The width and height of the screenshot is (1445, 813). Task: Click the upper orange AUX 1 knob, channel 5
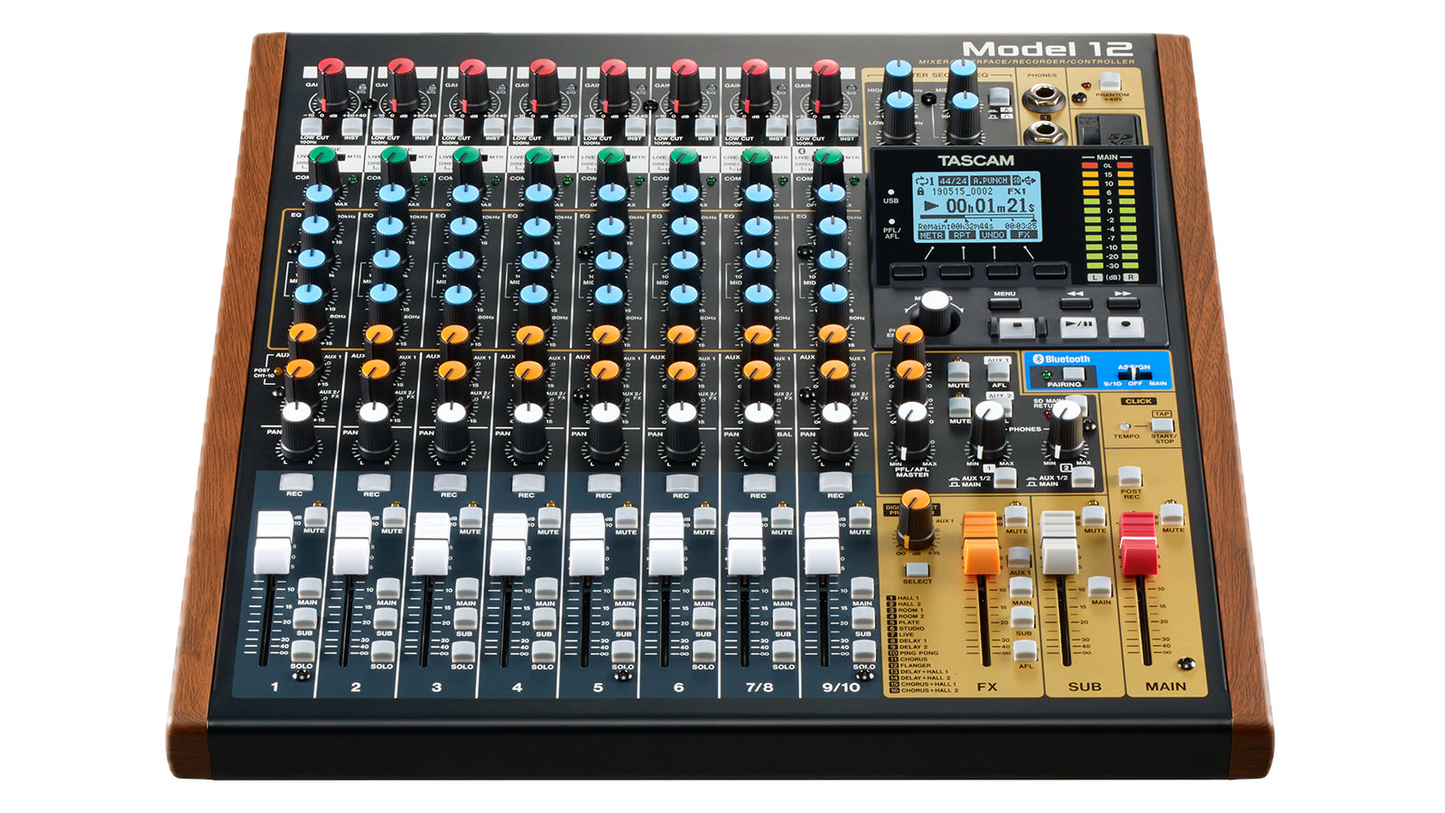click(x=605, y=344)
